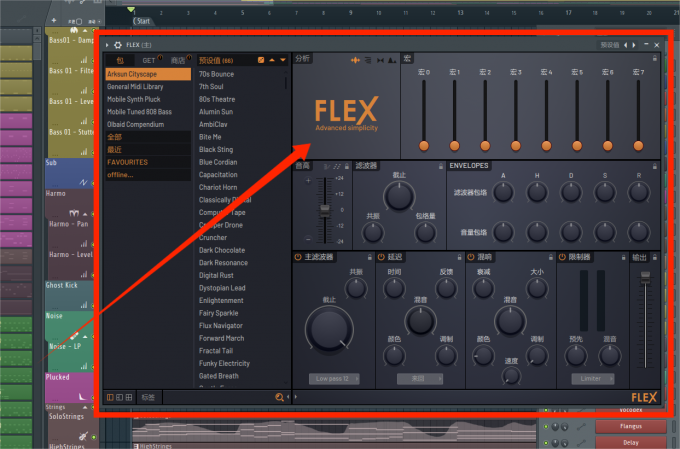Click Start marker on timeline

[142, 21]
